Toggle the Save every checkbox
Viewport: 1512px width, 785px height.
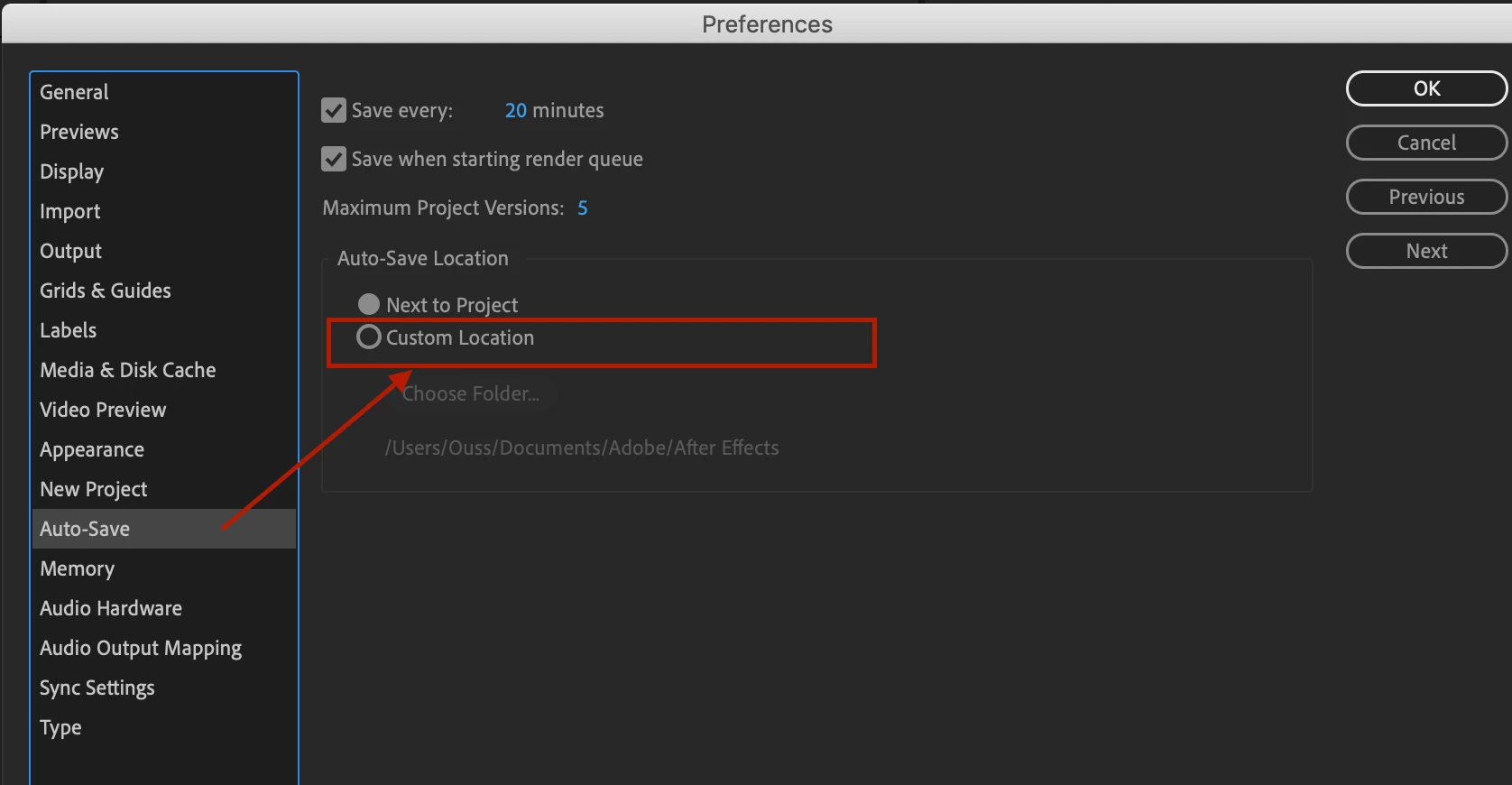pos(334,110)
